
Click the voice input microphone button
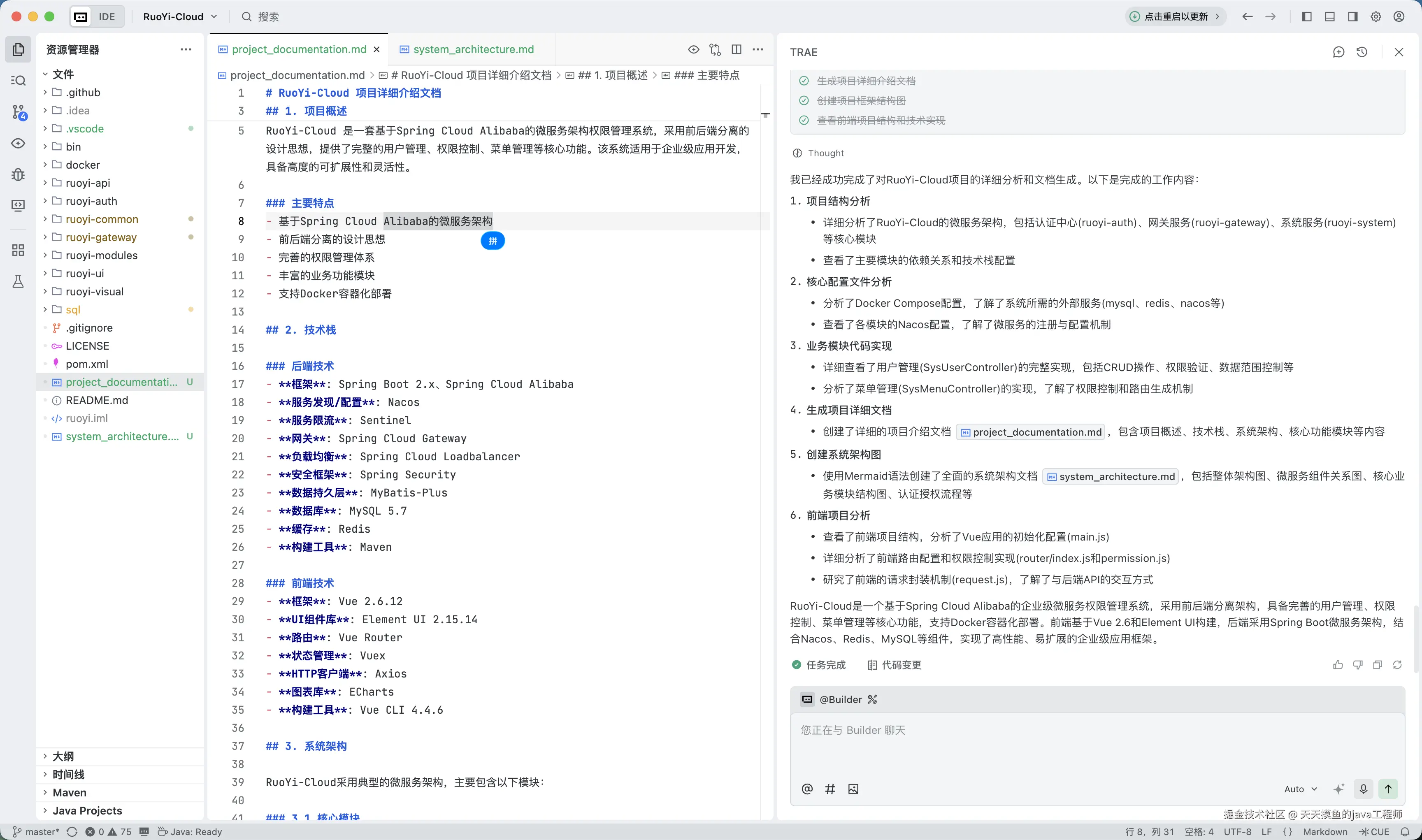click(x=1363, y=789)
